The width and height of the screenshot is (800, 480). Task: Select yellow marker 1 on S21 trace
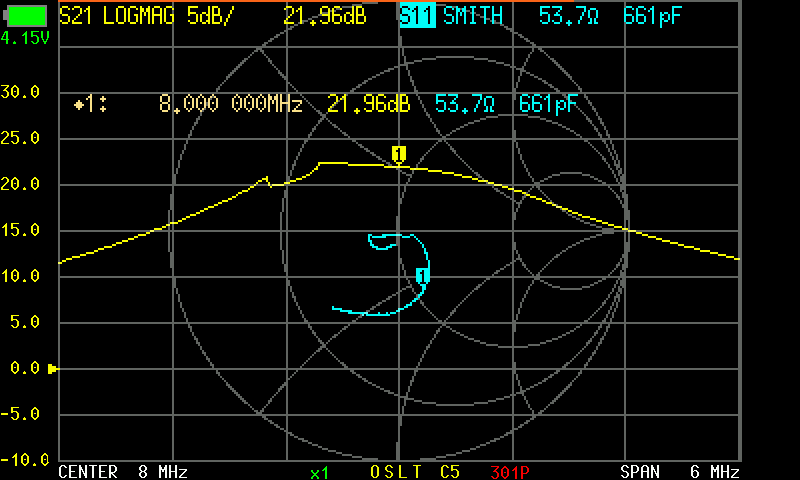click(398, 154)
